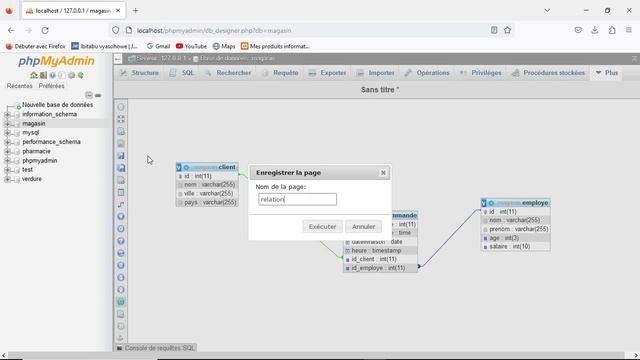Click the Firefox bookmark star icon
Image resolution: width=640 pixels, height=360 pixels.
[x=507, y=30]
